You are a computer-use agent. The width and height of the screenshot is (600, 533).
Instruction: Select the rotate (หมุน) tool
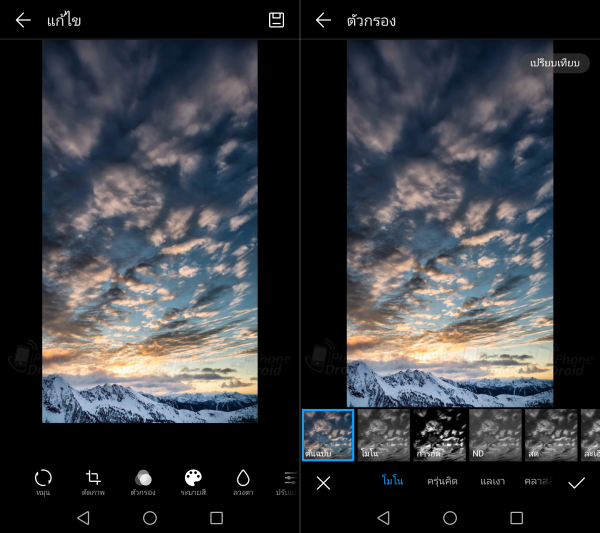43,479
